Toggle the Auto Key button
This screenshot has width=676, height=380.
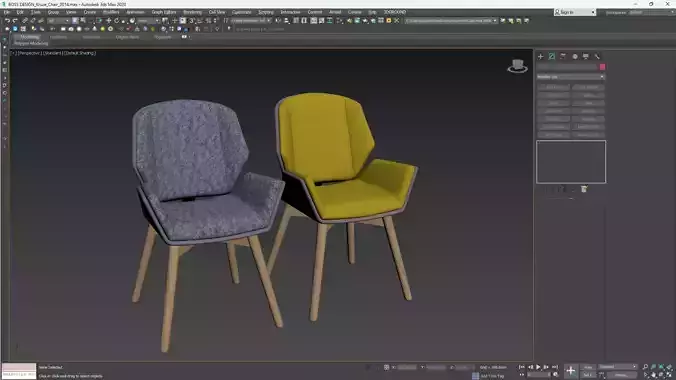tap(588, 367)
